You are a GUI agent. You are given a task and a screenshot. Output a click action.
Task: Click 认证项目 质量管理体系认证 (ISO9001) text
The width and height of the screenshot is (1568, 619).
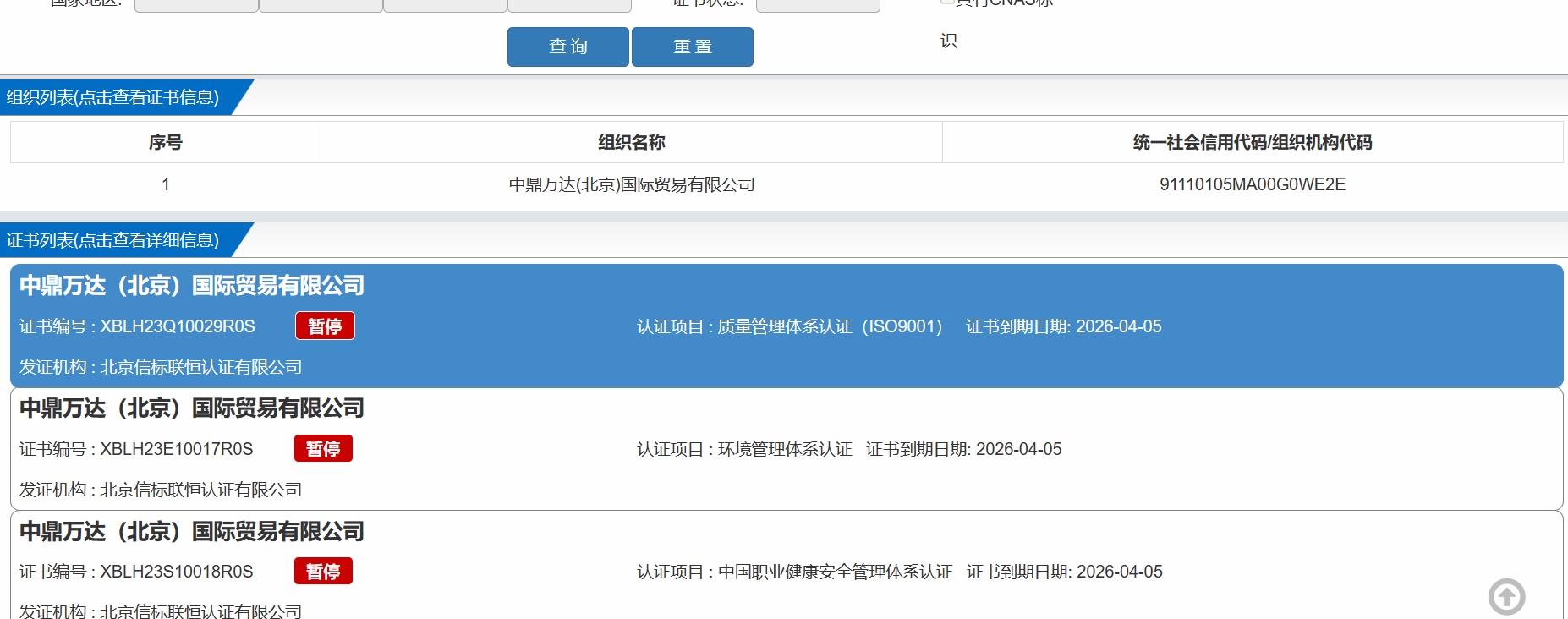(789, 326)
